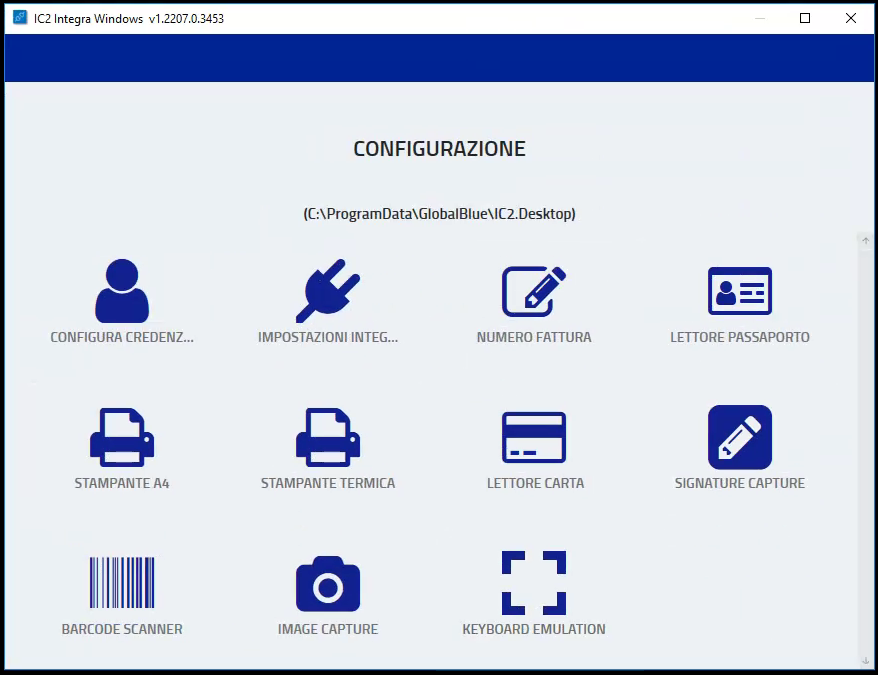878x675 pixels.
Task: Click the ProgramData GlobalBlue path text
Action: (440, 214)
